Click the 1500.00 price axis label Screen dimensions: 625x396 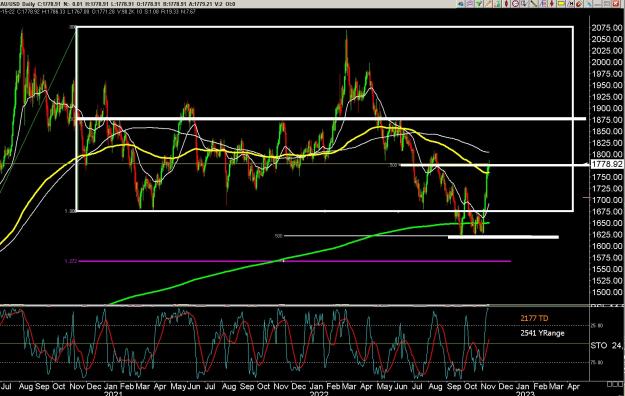[607, 292]
